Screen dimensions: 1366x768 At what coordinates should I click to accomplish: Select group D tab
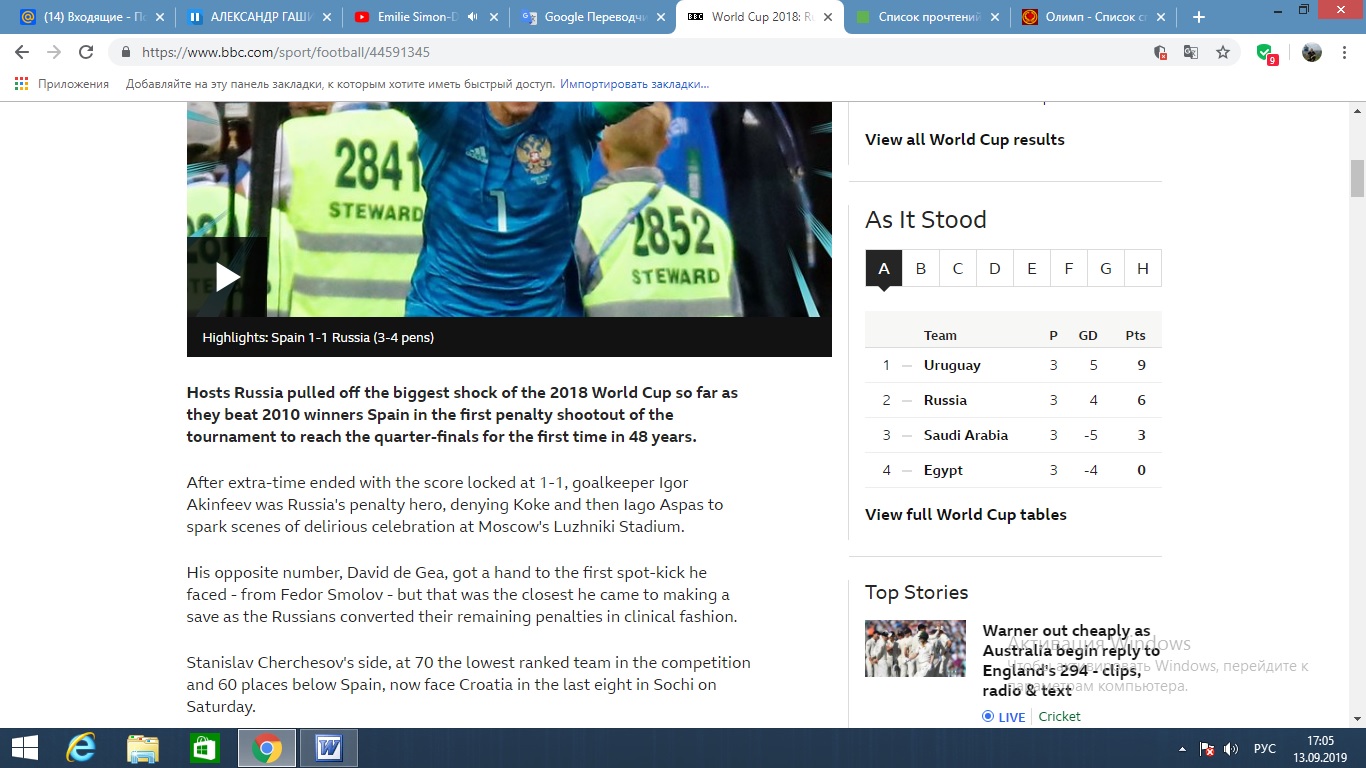click(995, 268)
